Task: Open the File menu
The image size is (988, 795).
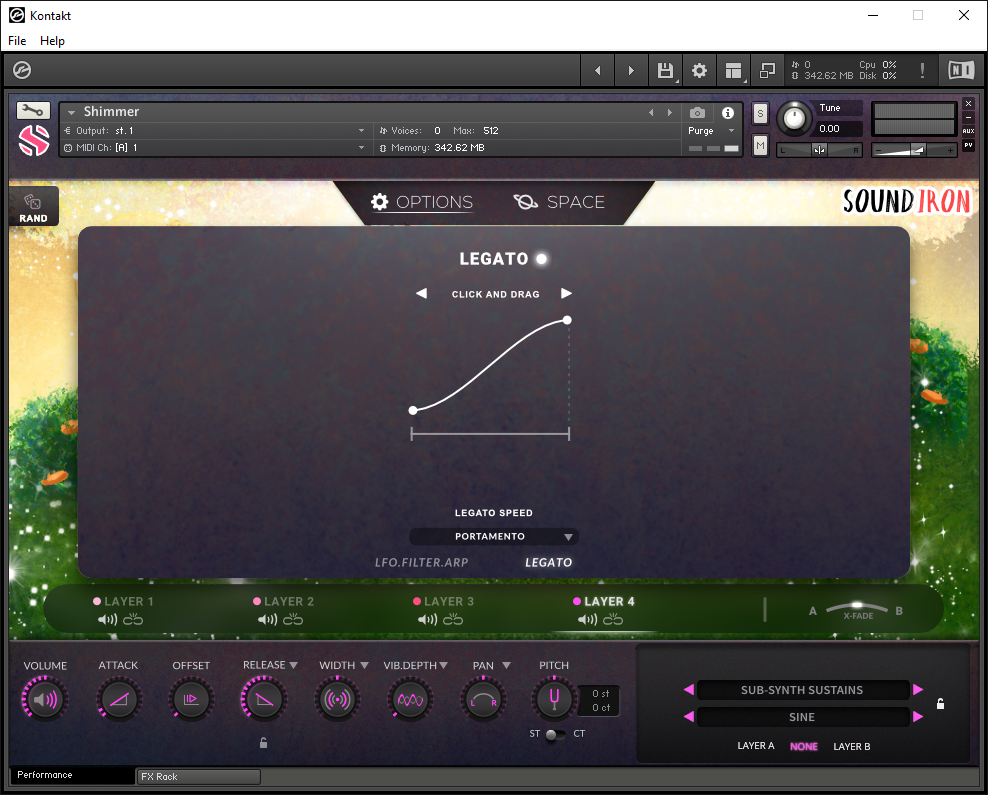Action: [17, 41]
